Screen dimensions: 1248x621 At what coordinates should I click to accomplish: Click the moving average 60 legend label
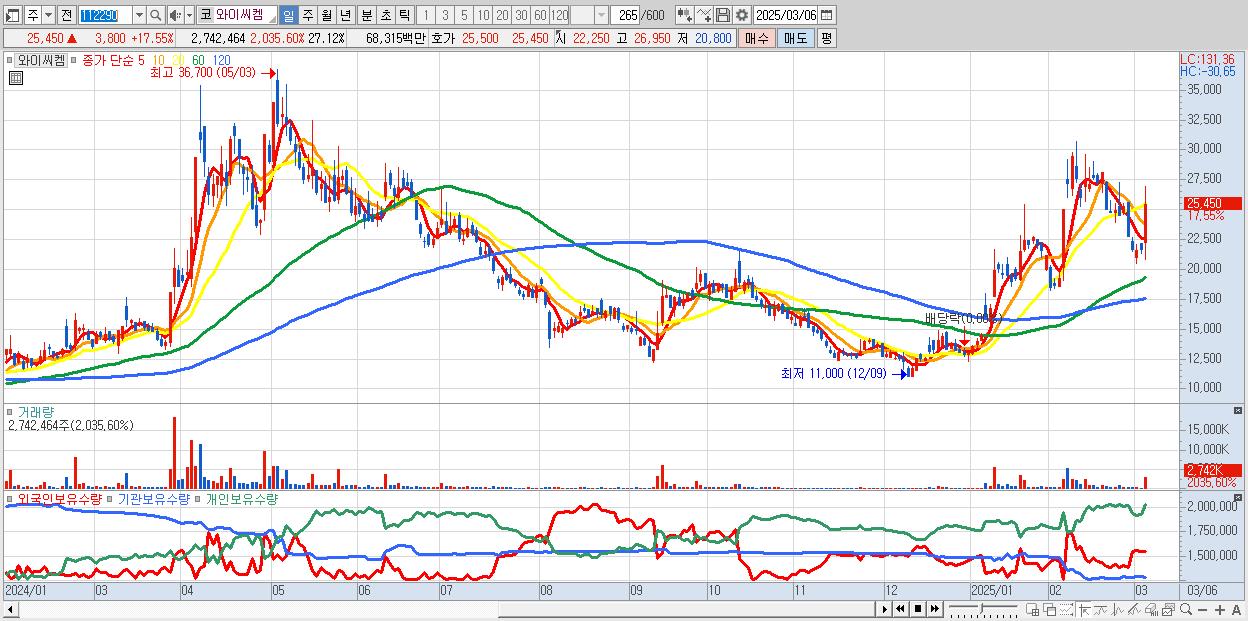pyautogui.click(x=198, y=60)
